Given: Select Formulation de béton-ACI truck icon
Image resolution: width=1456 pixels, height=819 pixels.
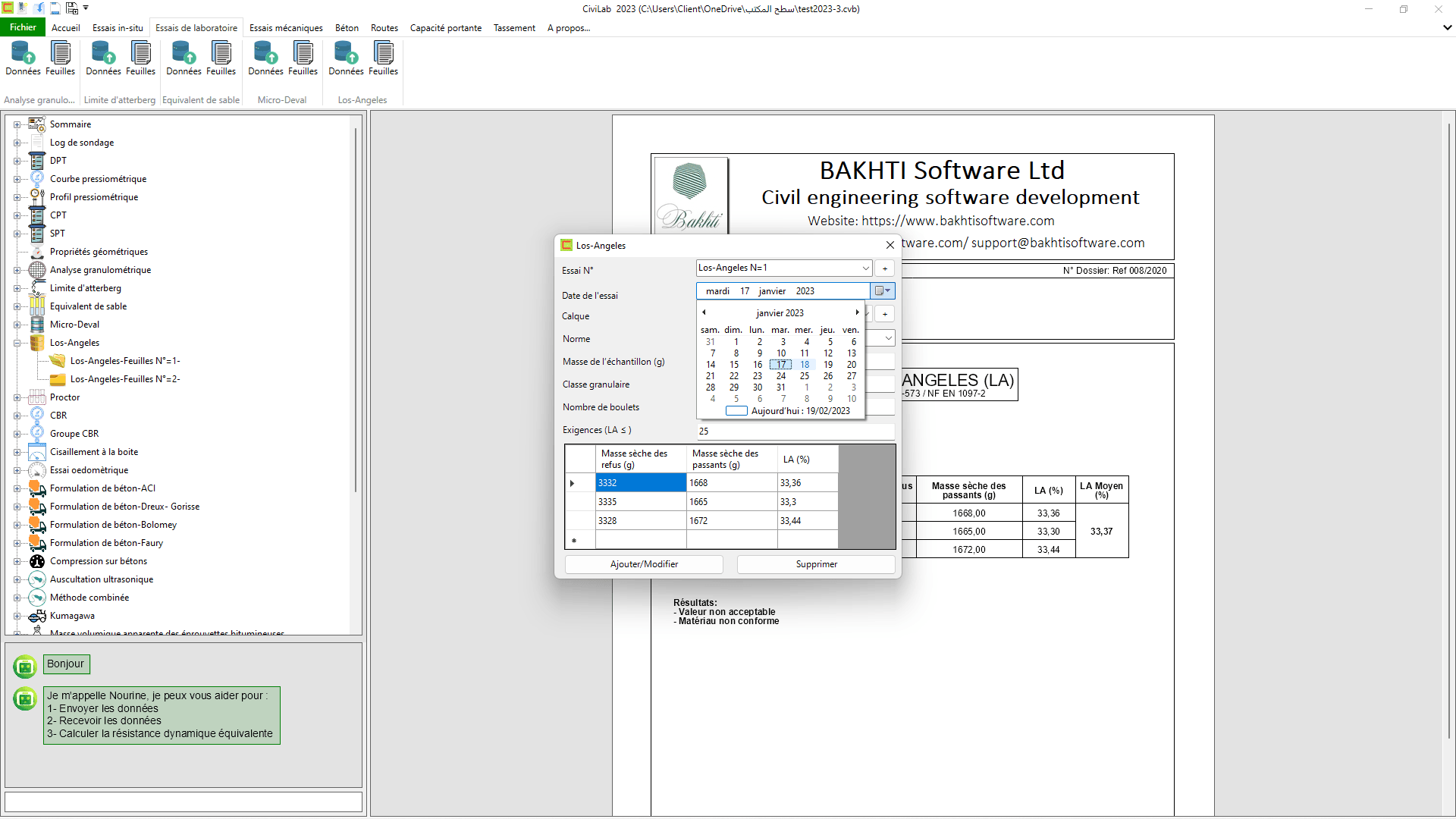Looking at the screenshot, I should (x=37, y=488).
